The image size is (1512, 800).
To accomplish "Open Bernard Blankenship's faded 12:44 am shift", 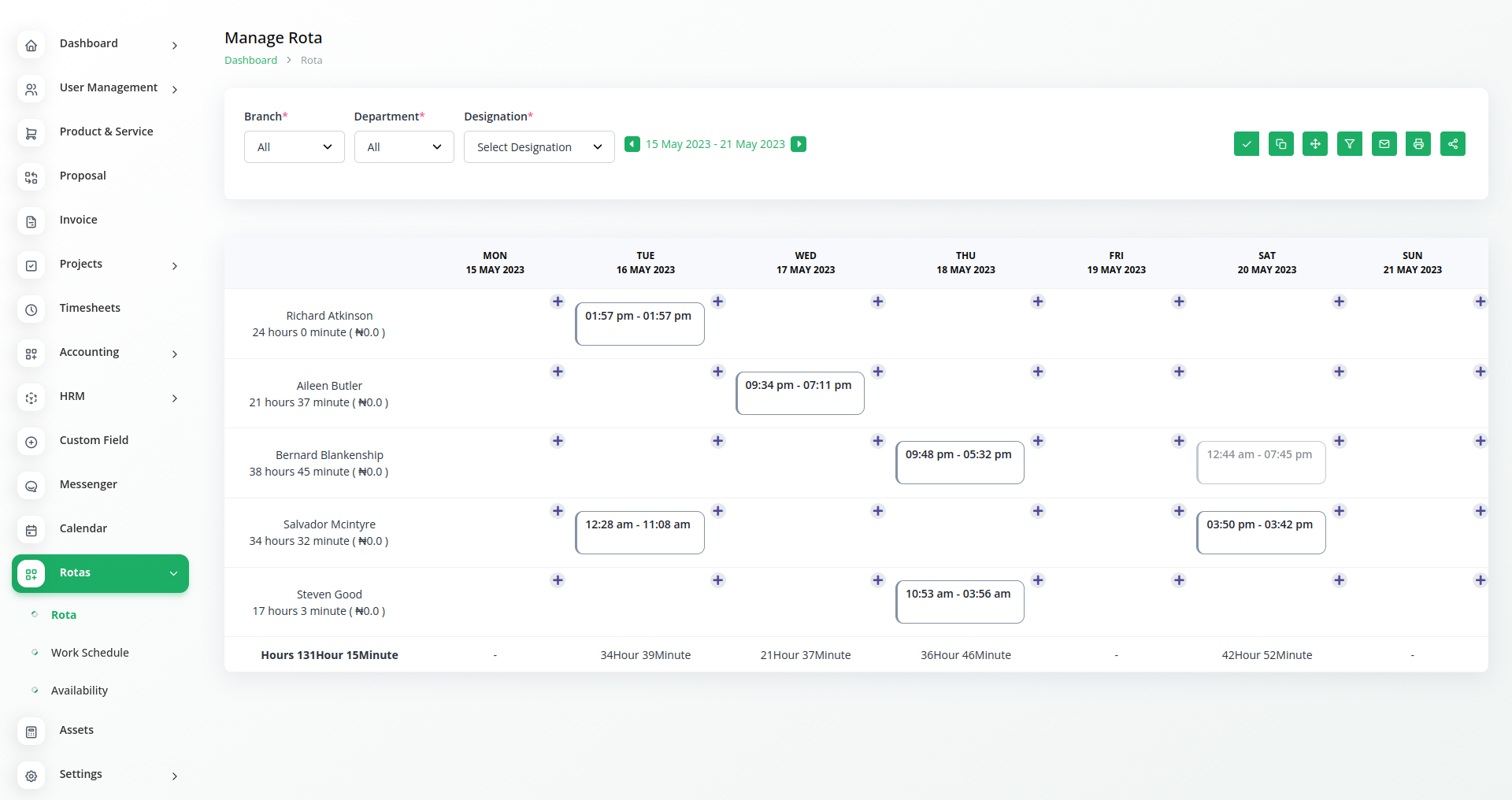I will [x=1260, y=462].
